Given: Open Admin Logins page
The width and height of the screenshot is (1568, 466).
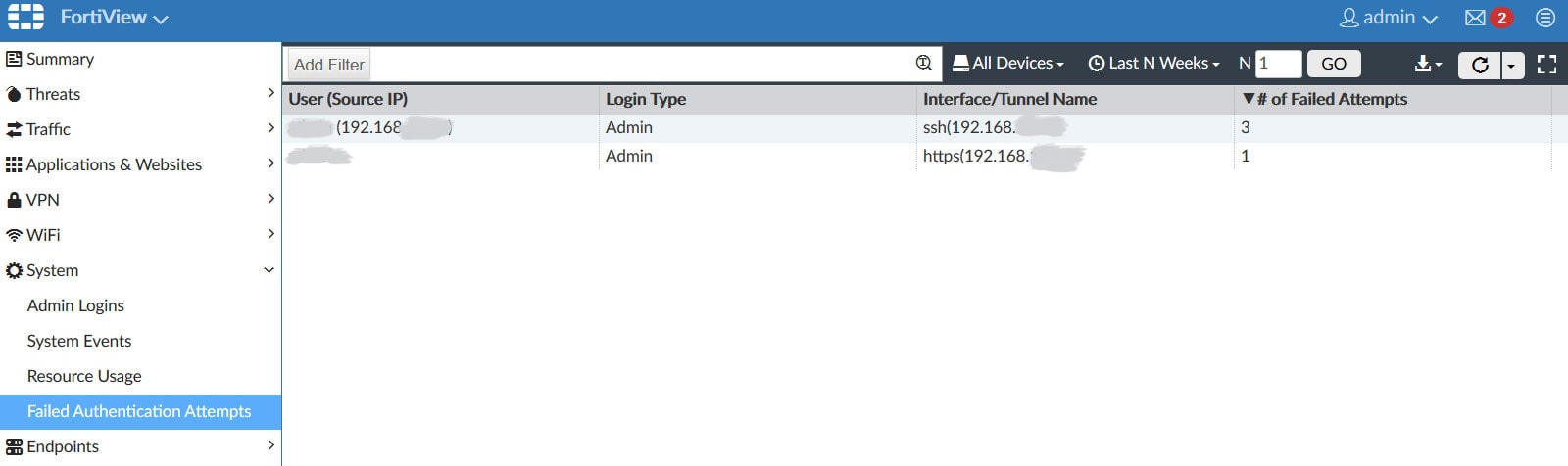Looking at the screenshot, I should pos(75,305).
